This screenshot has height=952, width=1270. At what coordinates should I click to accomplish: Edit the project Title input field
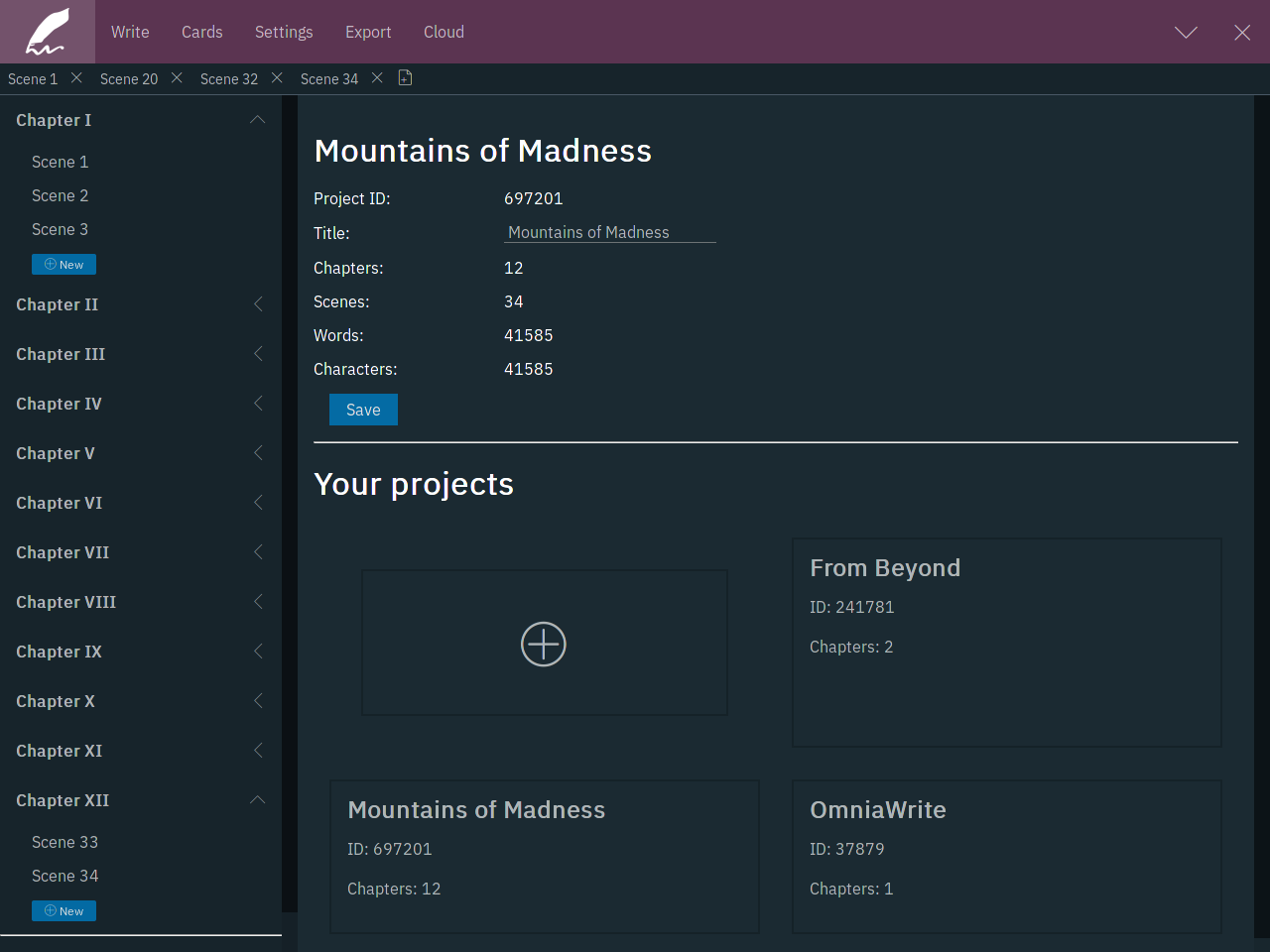[610, 232]
